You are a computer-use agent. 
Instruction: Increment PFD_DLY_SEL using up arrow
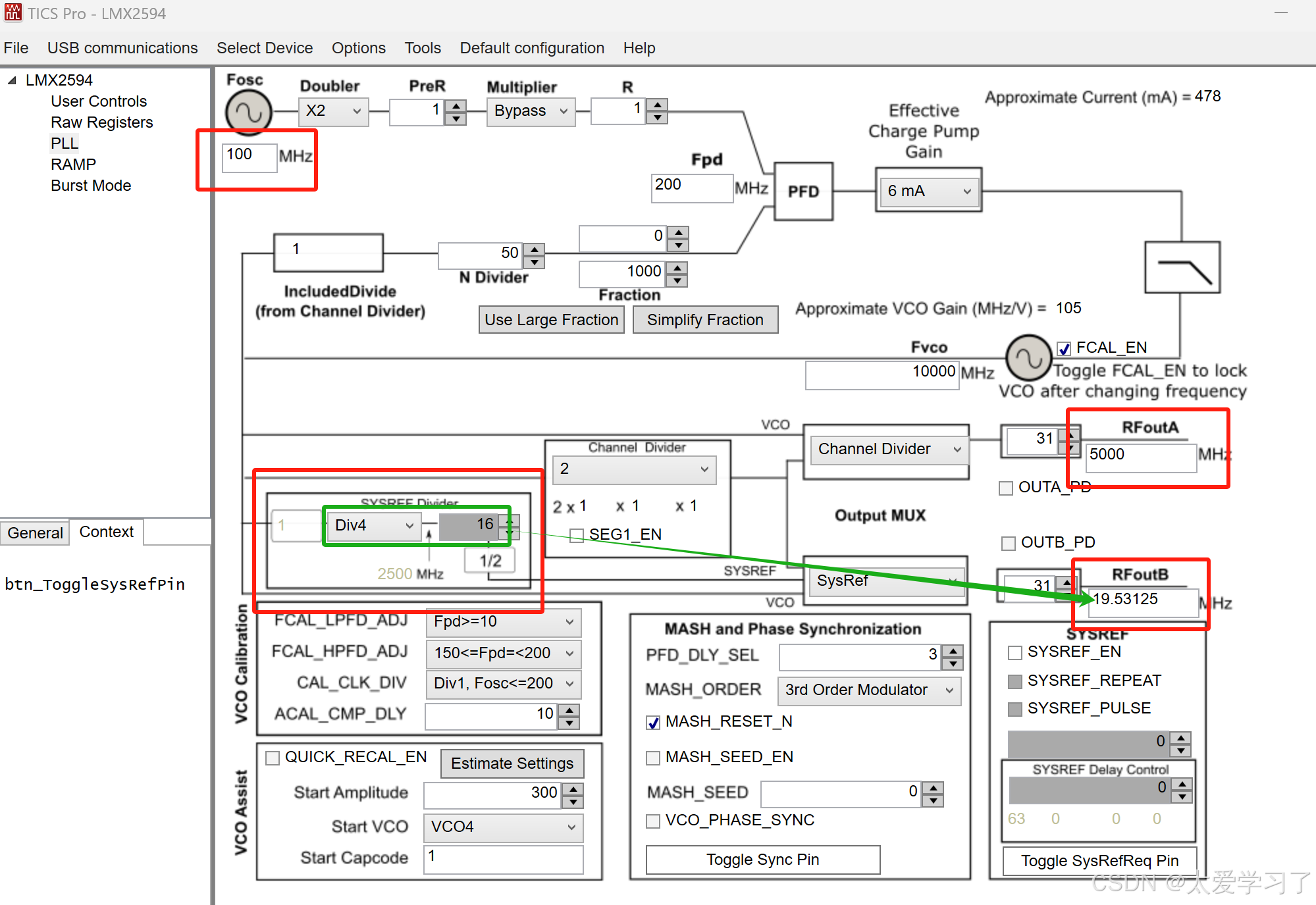tap(953, 650)
